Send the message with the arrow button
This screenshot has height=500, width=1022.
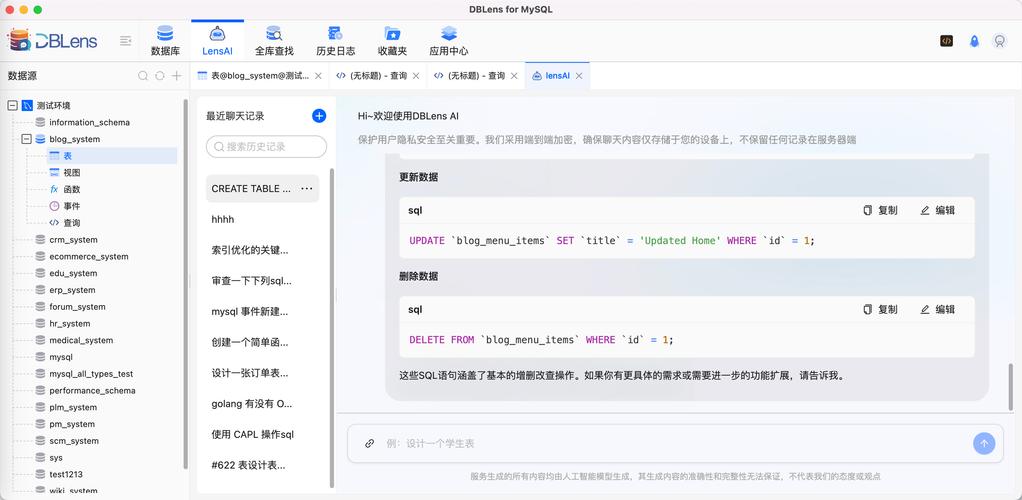coord(984,443)
